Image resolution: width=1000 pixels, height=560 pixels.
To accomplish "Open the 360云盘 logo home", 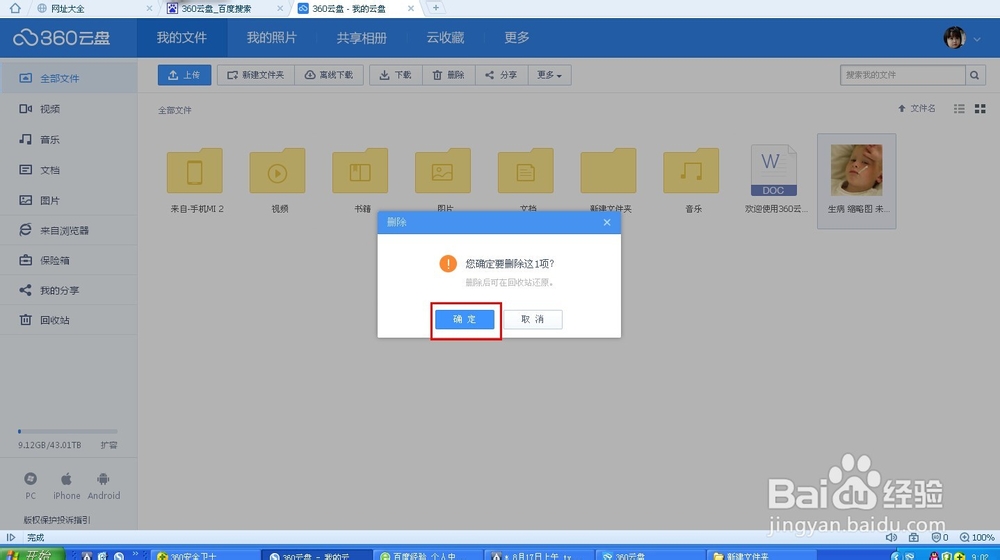I will point(62,38).
